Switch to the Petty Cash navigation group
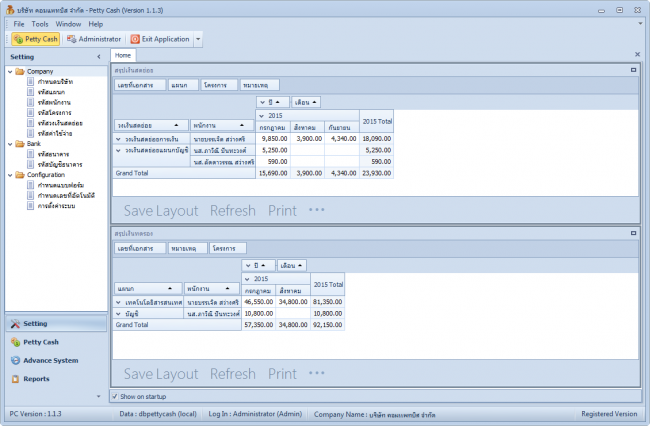 click(56, 342)
